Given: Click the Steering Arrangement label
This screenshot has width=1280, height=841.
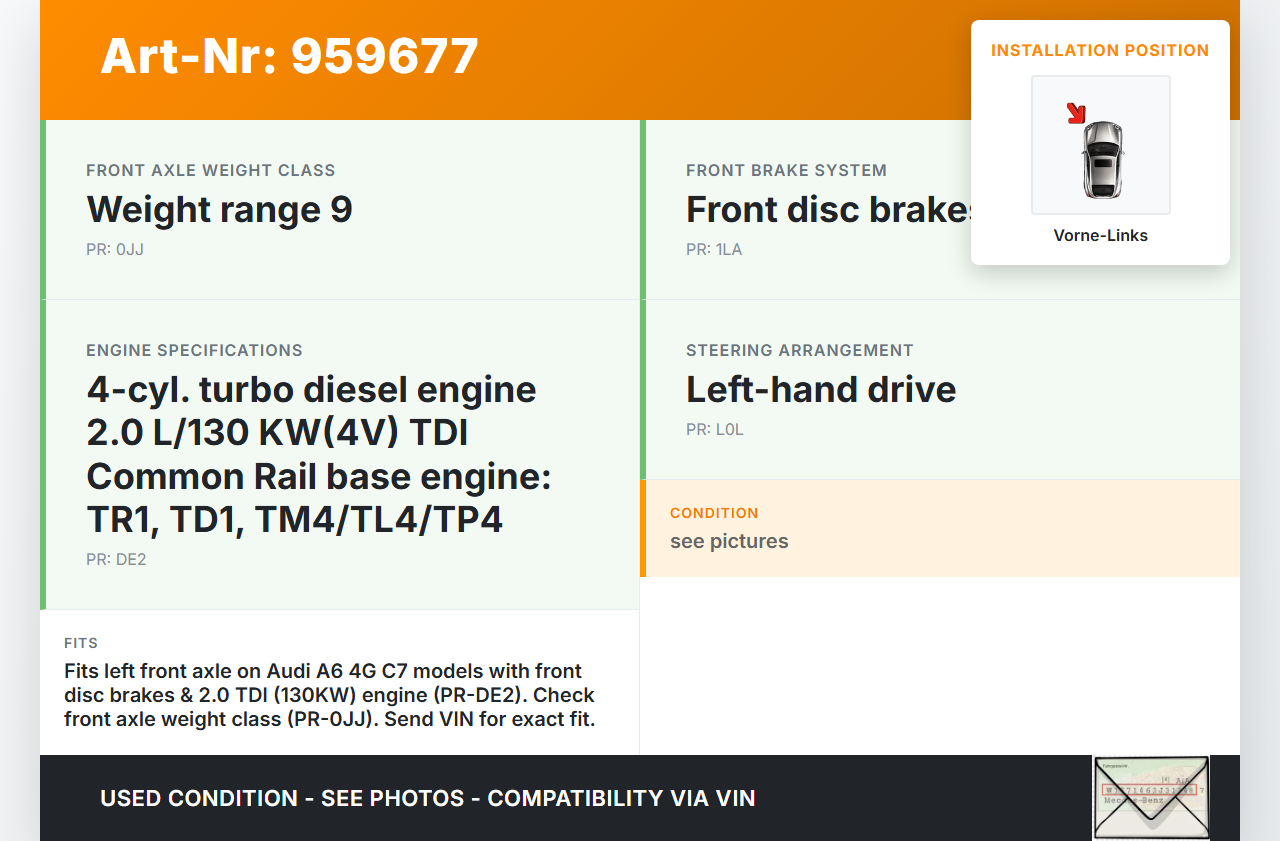Looking at the screenshot, I should click(799, 350).
